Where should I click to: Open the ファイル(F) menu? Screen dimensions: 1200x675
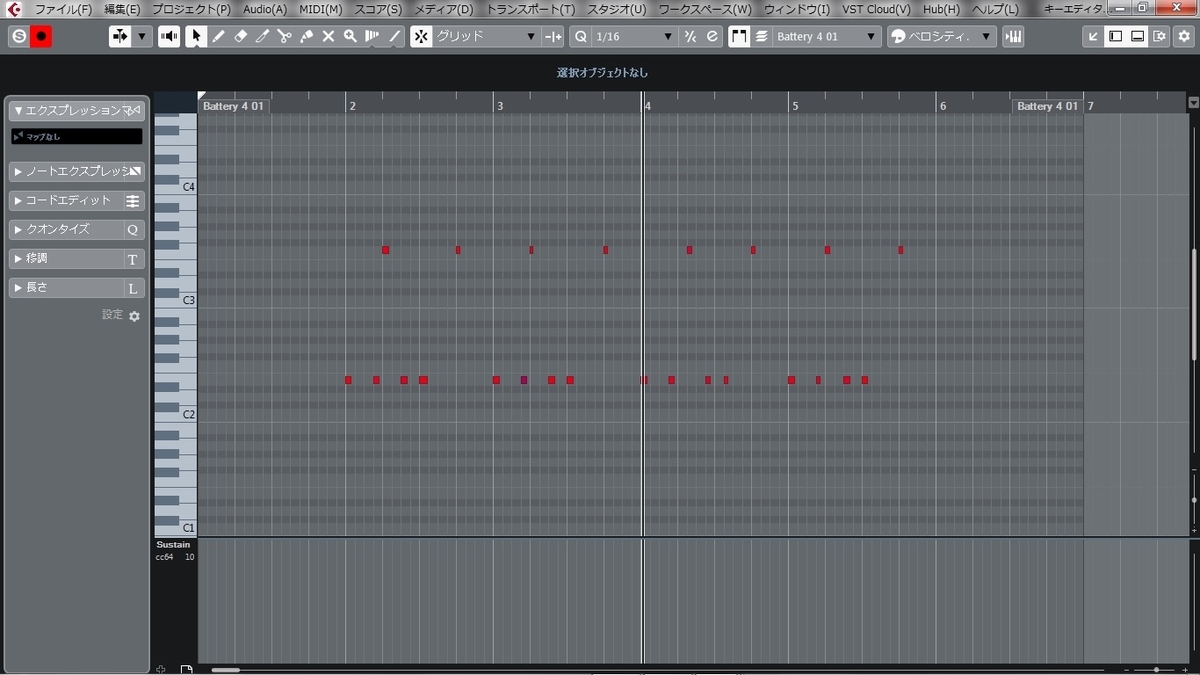point(63,9)
